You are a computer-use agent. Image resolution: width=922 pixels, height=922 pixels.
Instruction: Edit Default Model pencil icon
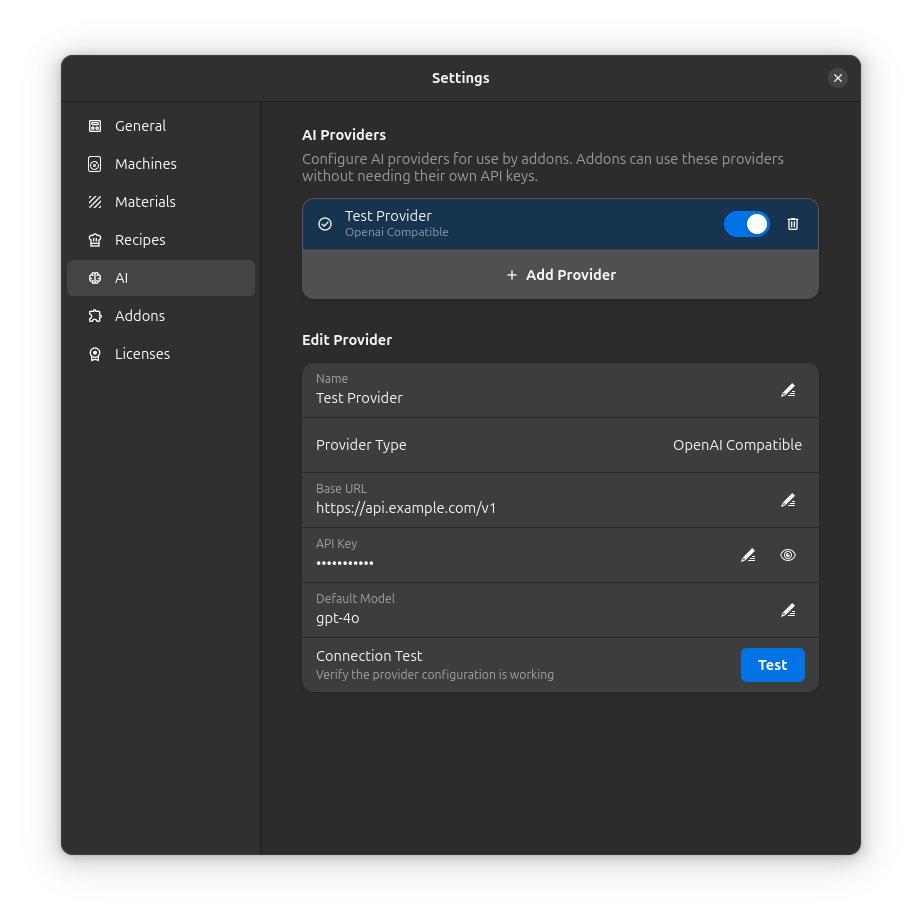pos(788,610)
